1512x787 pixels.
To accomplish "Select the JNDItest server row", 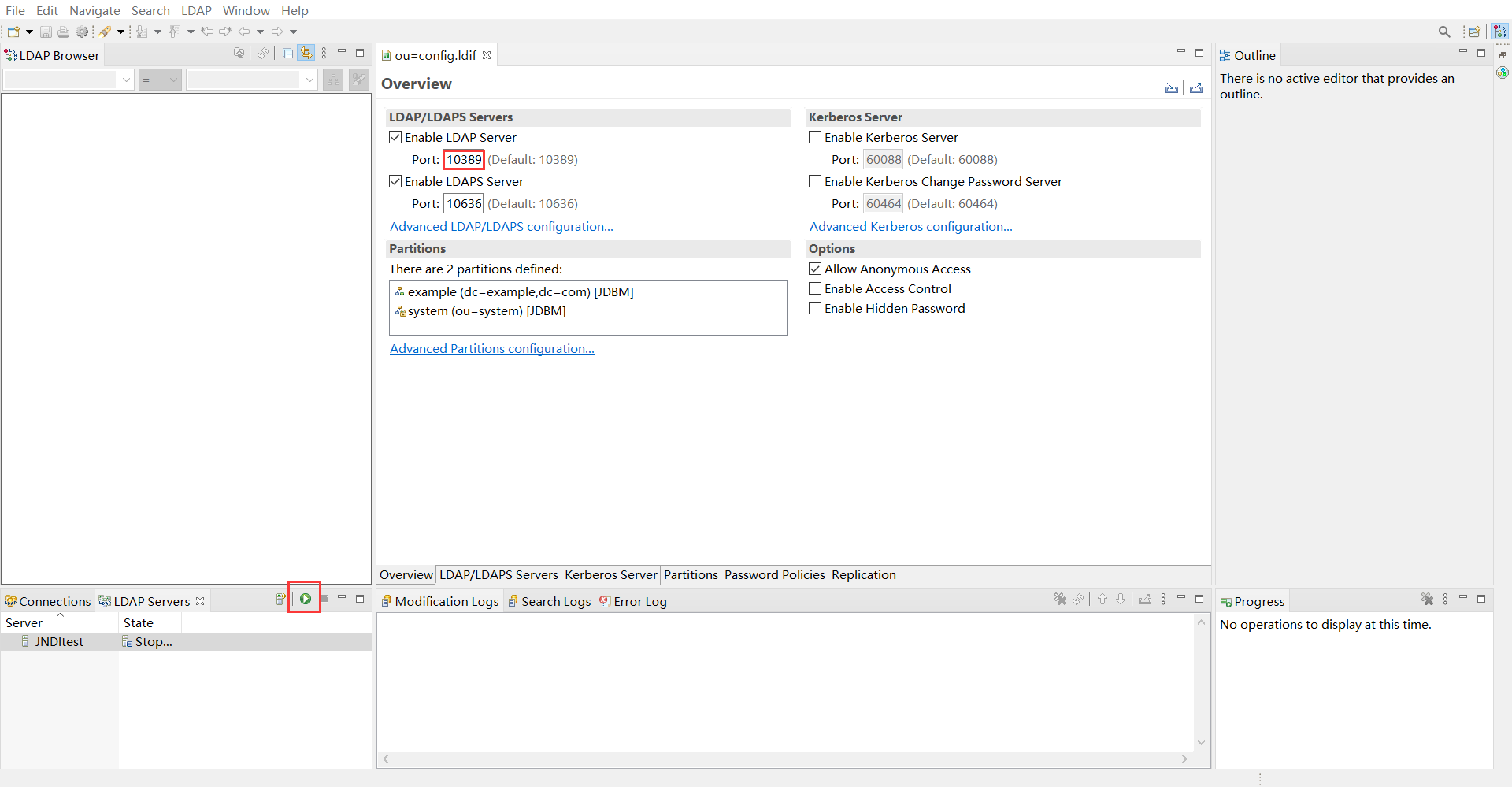I will coord(186,641).
